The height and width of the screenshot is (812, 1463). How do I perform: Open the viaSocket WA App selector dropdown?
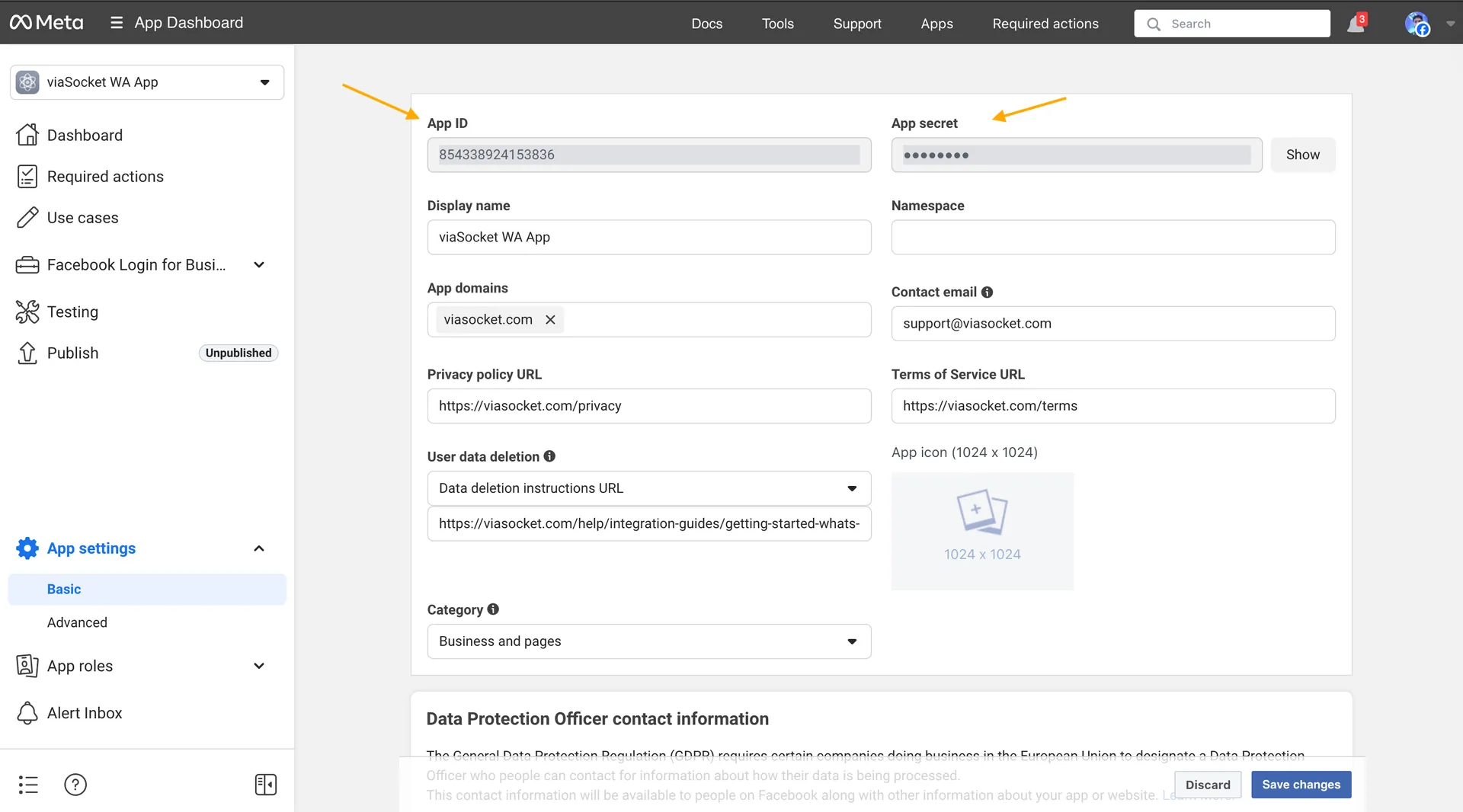[264, 82]
